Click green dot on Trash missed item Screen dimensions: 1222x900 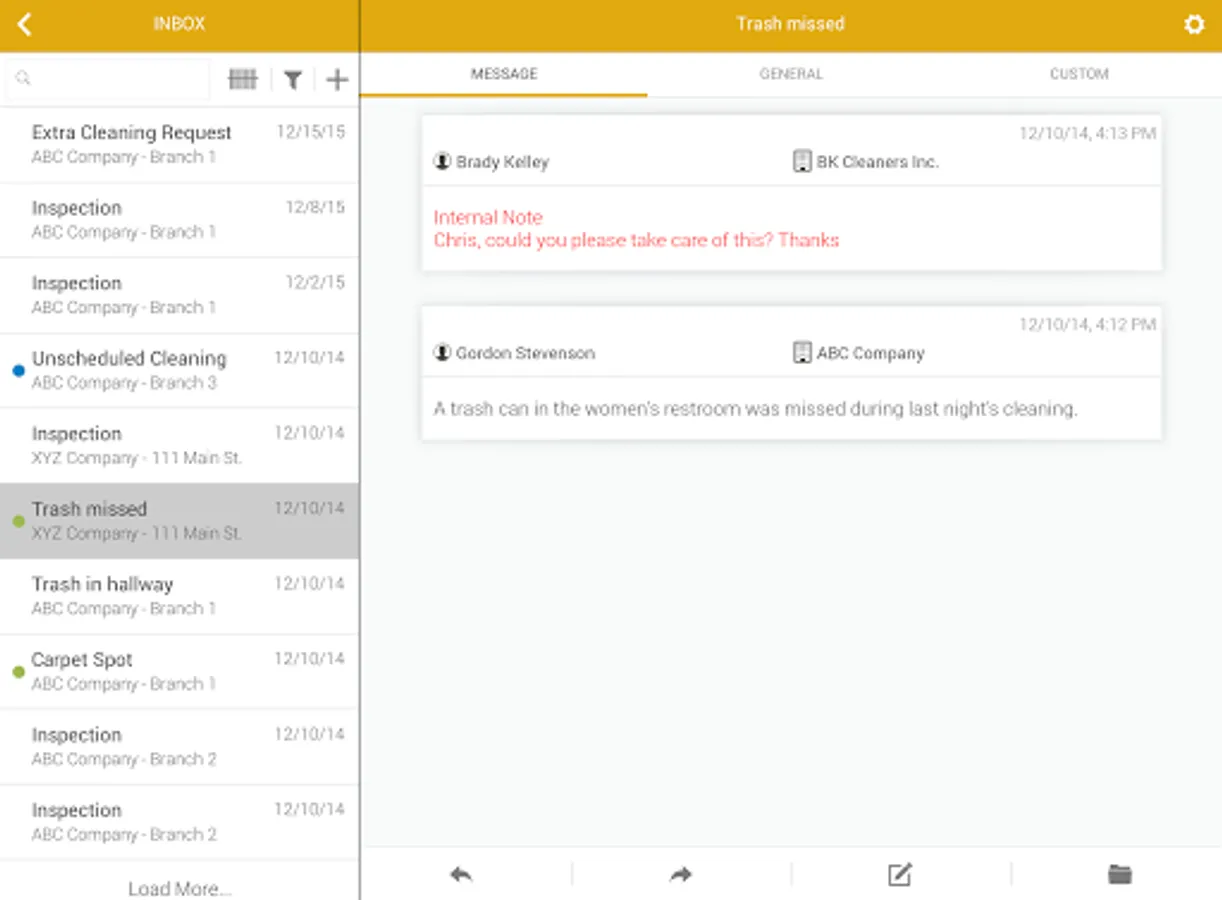click(x=18, y=521)
